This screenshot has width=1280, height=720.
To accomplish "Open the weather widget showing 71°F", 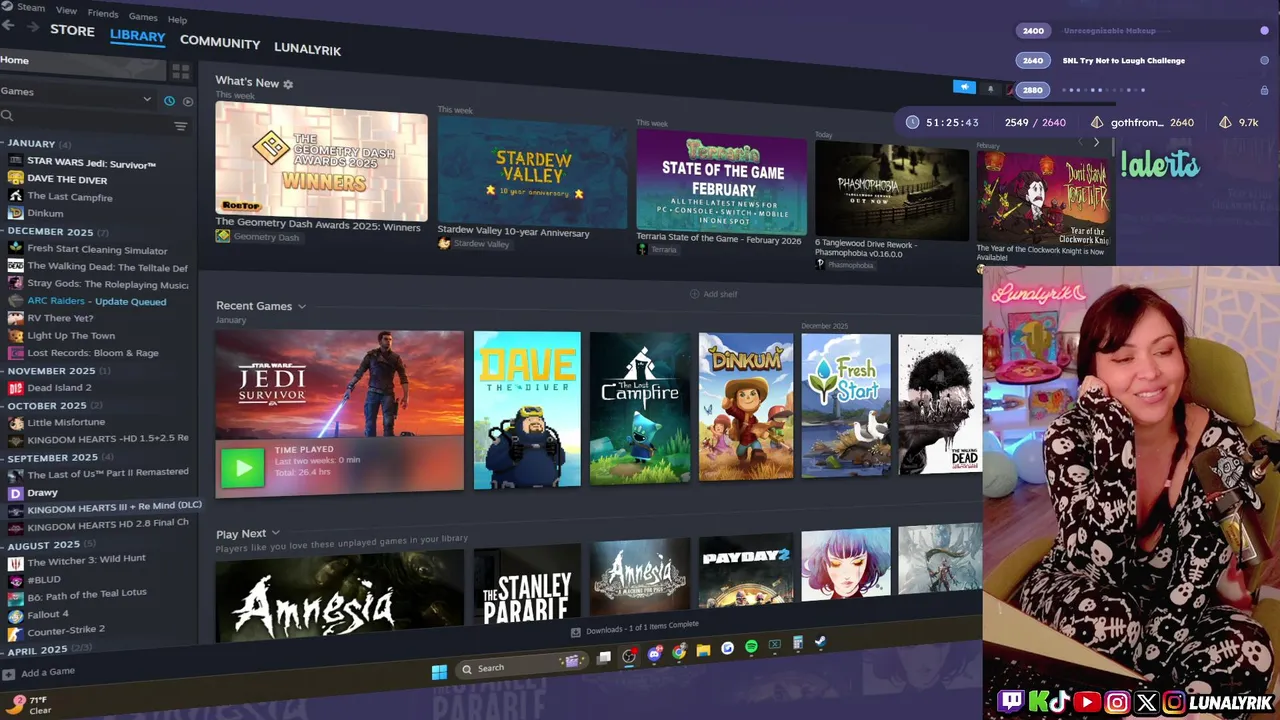I will tap(28, 705).
